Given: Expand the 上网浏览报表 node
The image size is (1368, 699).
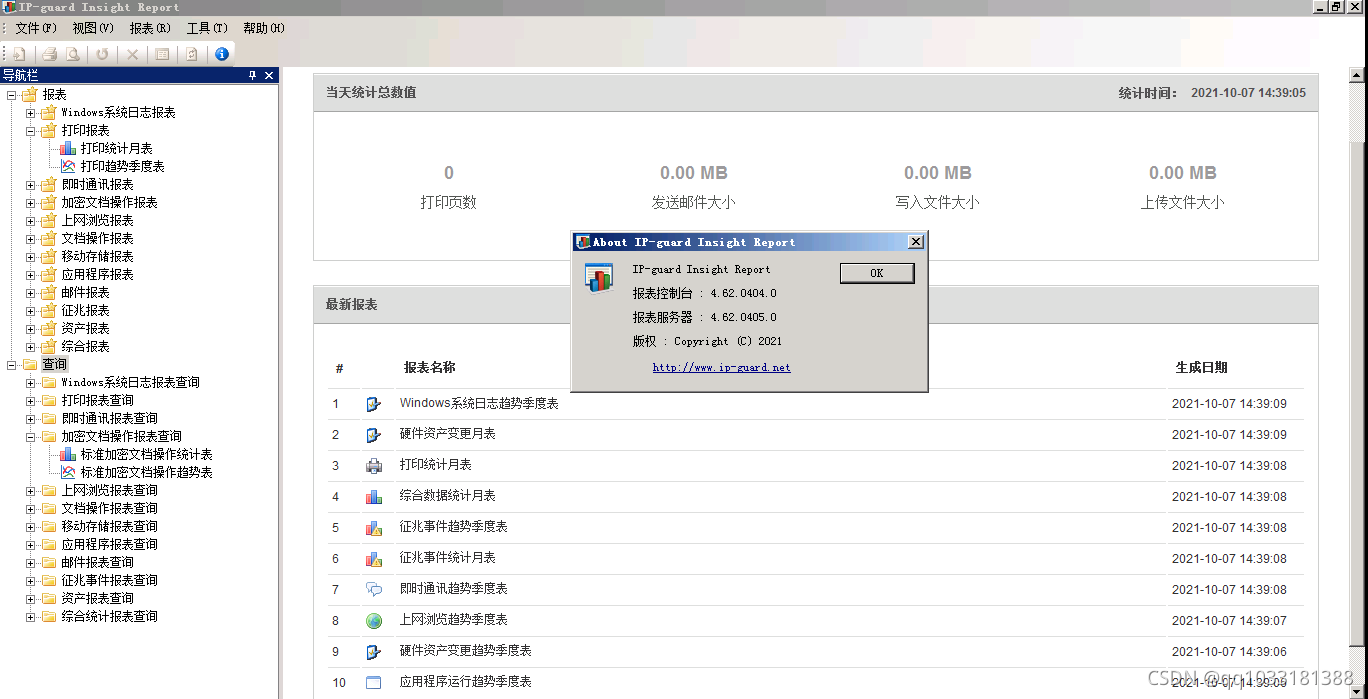Looking at the screenshot, I should tap(30, 221).
